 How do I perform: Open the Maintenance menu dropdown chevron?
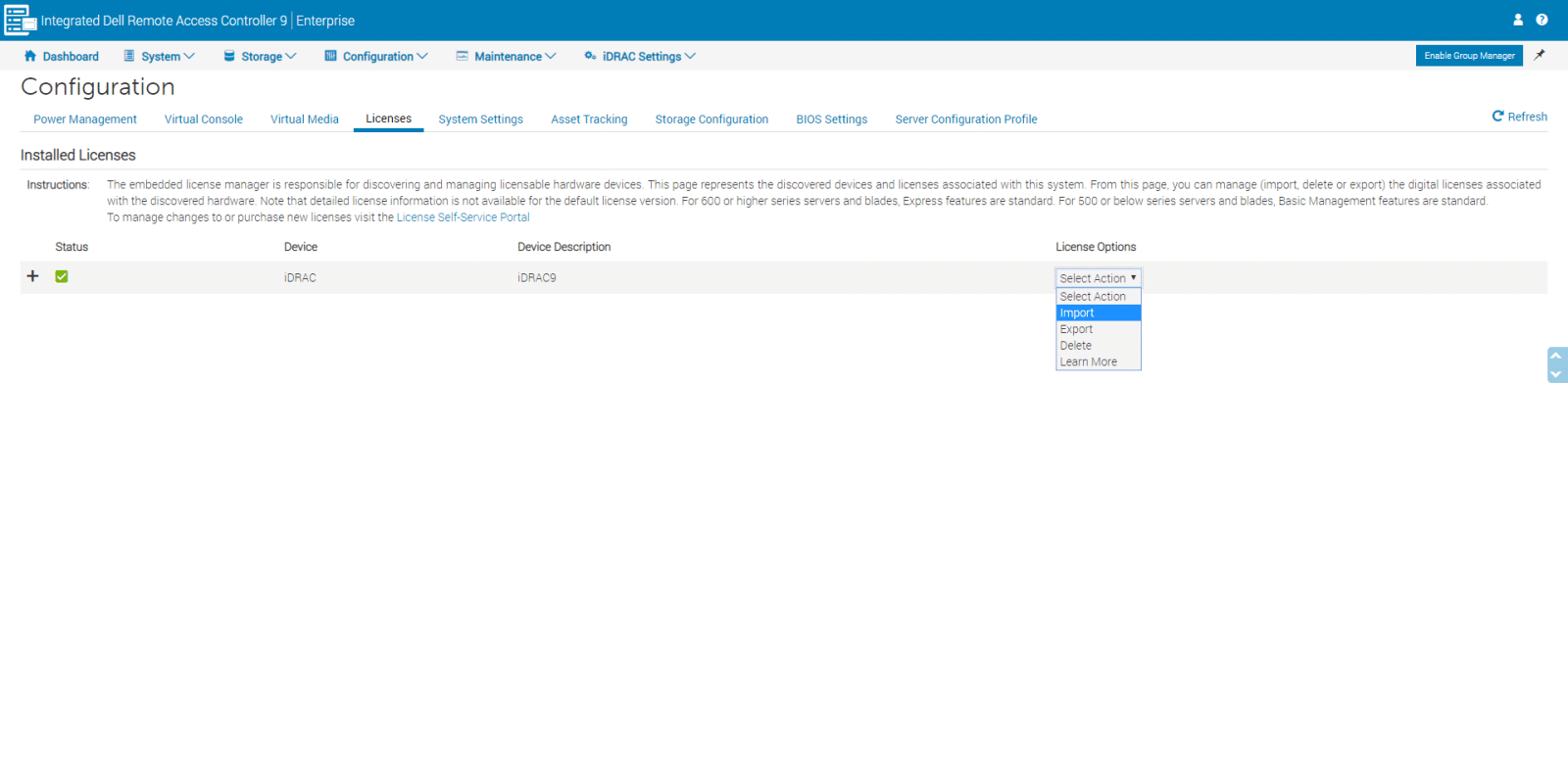[x=550, y=56]
